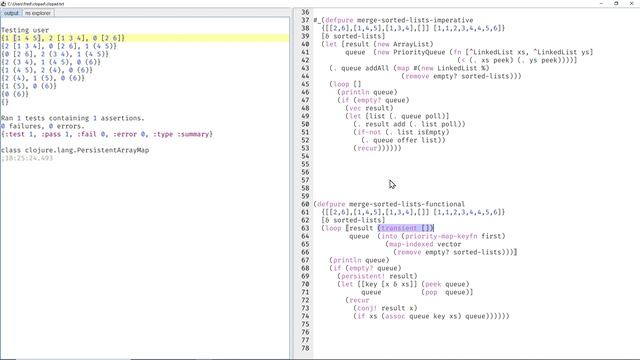The height and width of the screenshot is (360, 640).
Task: Minimize the editor window
Action: pos(601,3)
